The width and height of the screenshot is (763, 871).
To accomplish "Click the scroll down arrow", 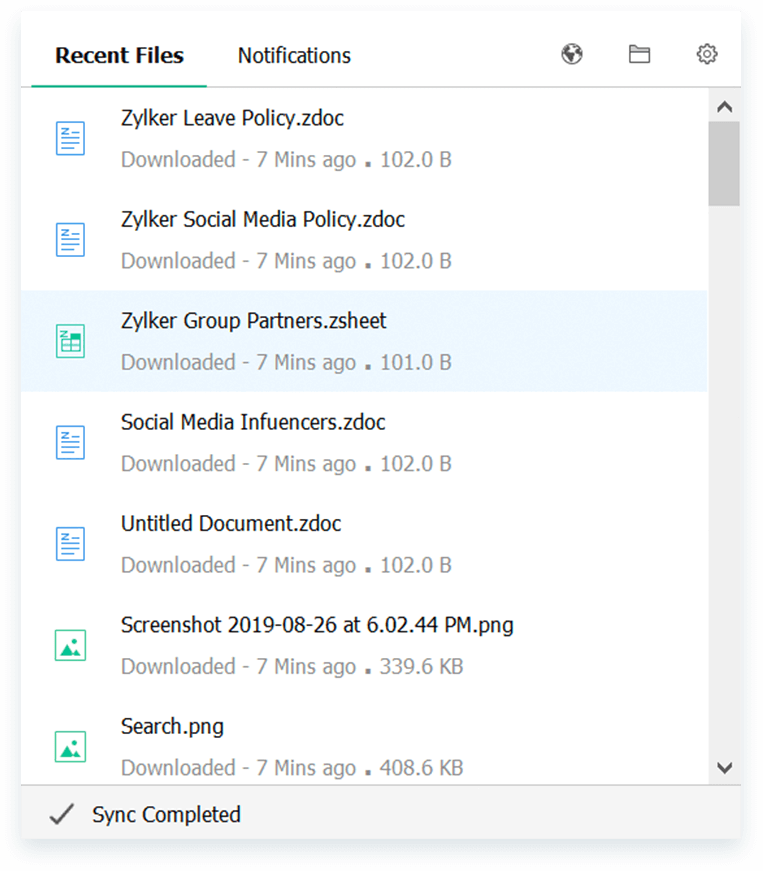I will [725, 767].
